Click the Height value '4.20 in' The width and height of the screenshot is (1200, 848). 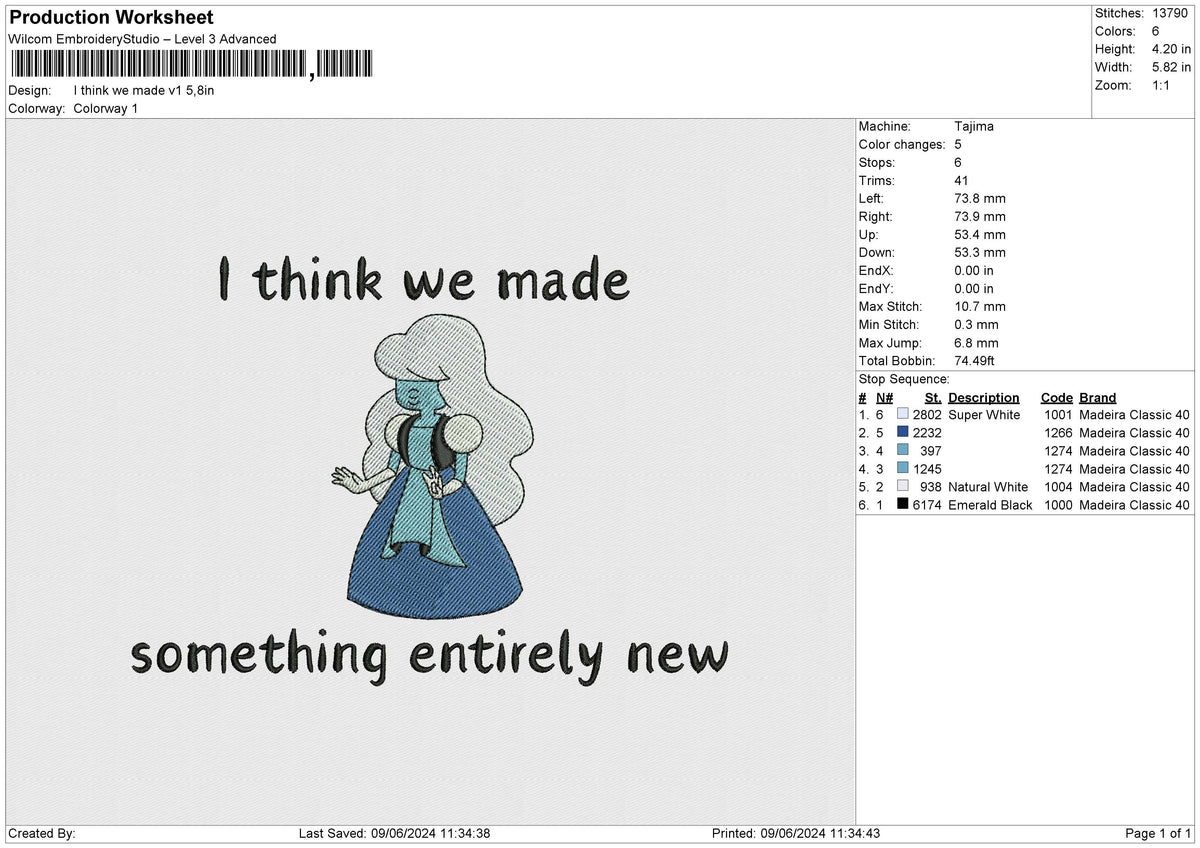coord(1171,49)
